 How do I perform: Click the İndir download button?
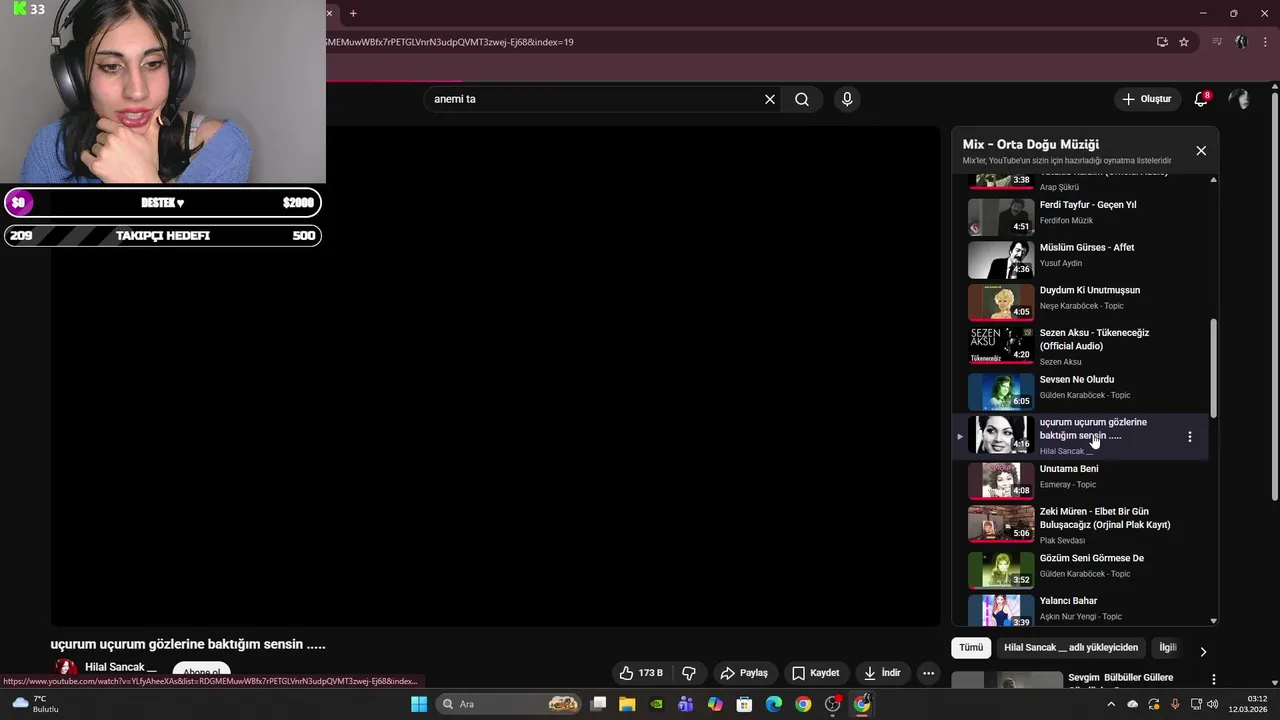click(883, 673)
